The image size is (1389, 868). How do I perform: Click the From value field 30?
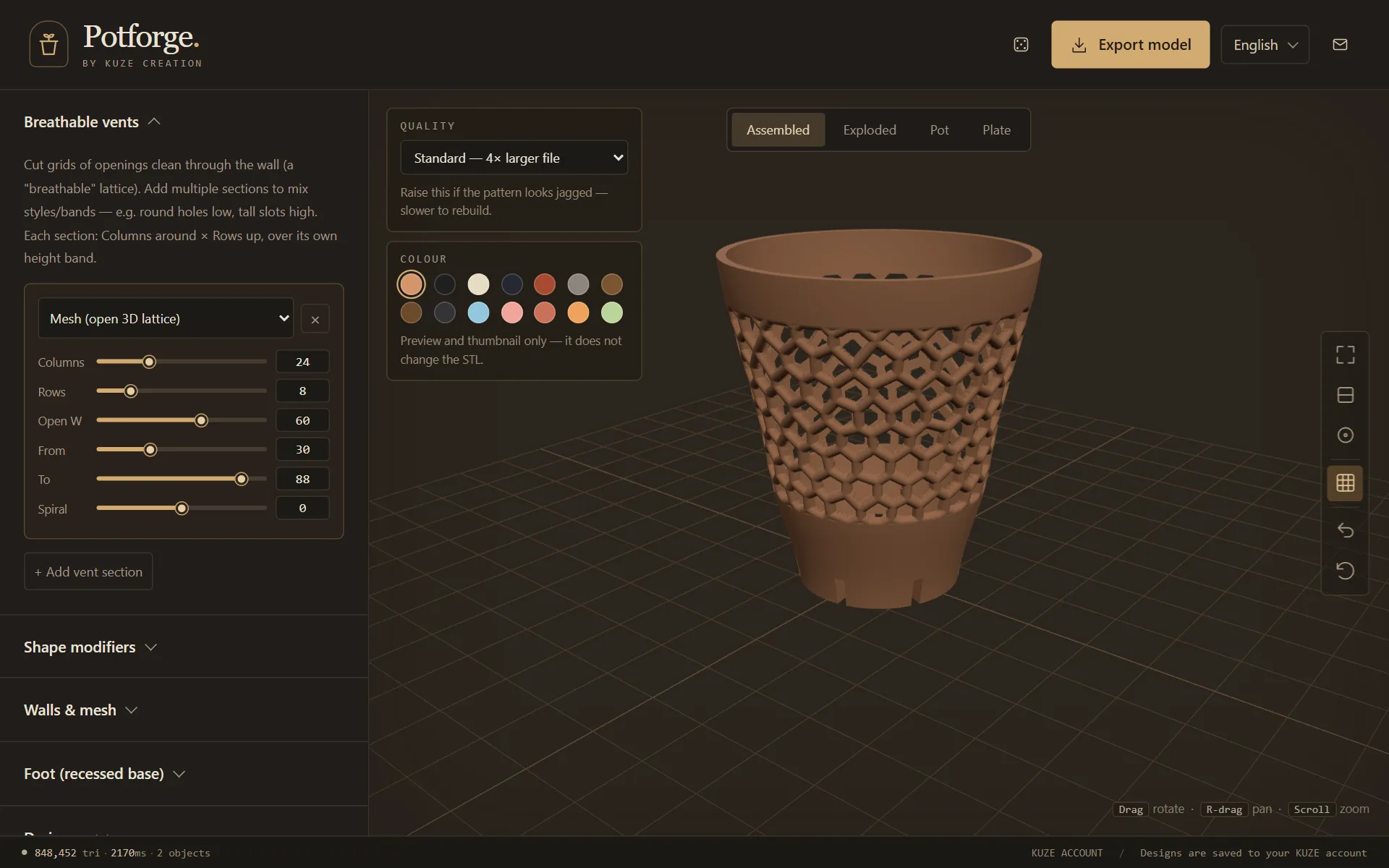tap(302, 449)
